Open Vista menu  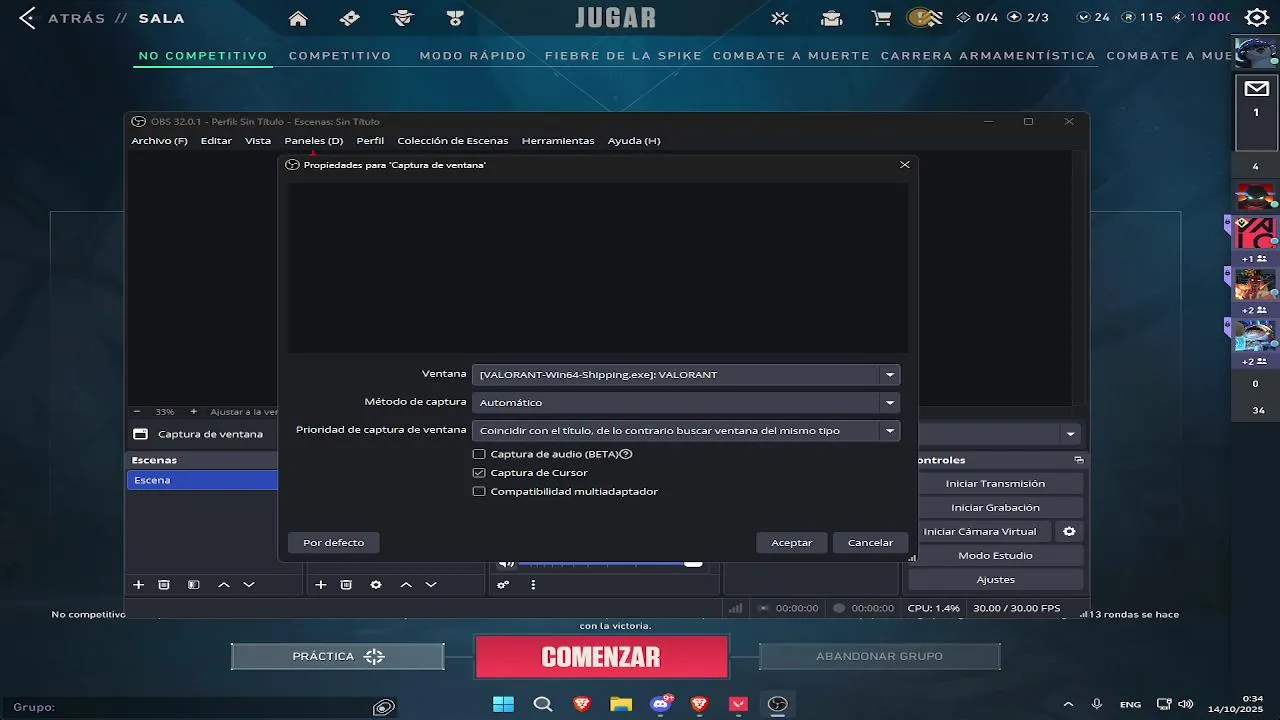click(x=258, y=141)
